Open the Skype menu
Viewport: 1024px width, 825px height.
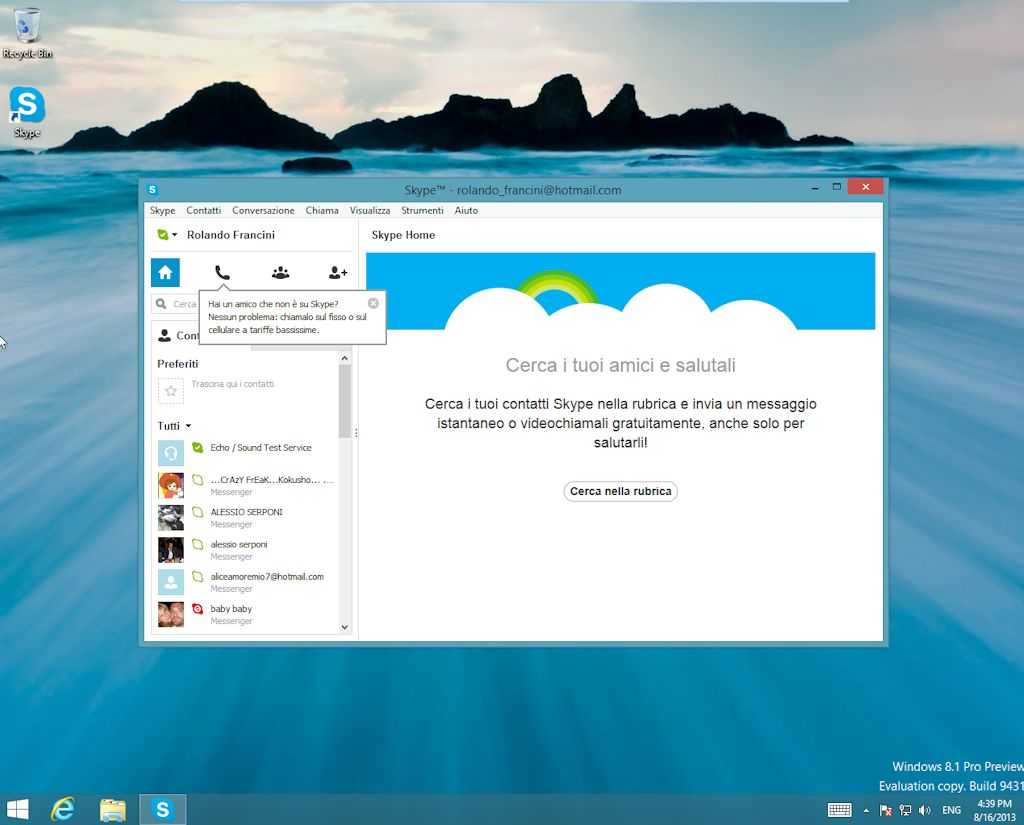[x=162, y=210]
